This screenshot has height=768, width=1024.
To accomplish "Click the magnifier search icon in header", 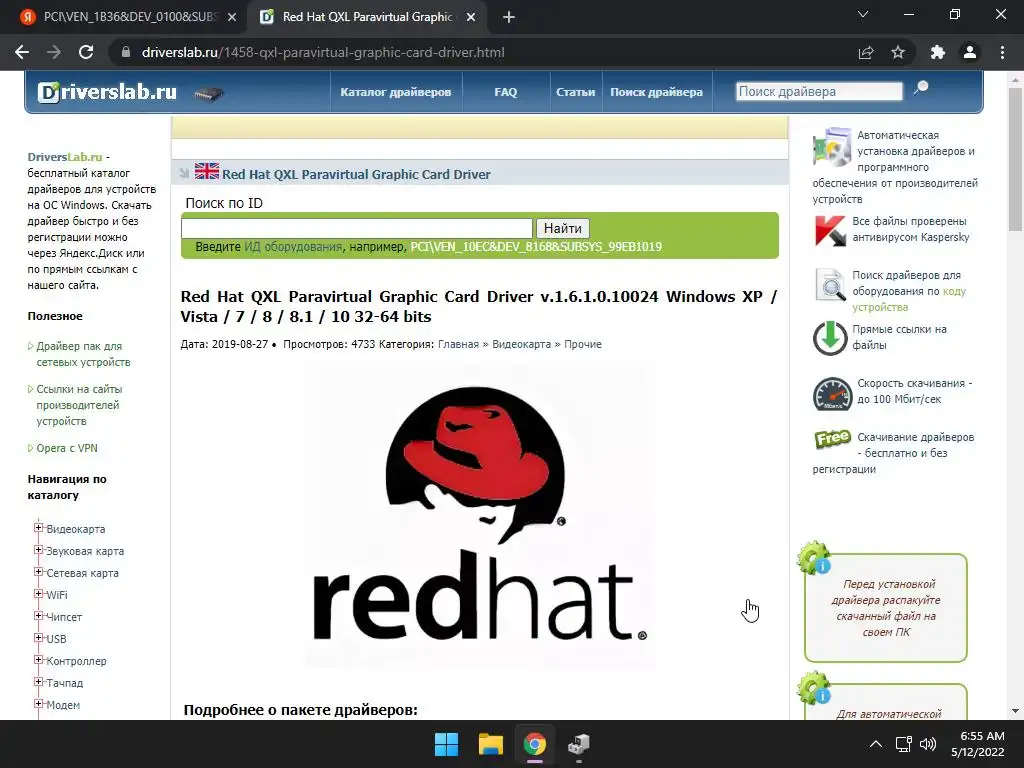I will (921, 88).
